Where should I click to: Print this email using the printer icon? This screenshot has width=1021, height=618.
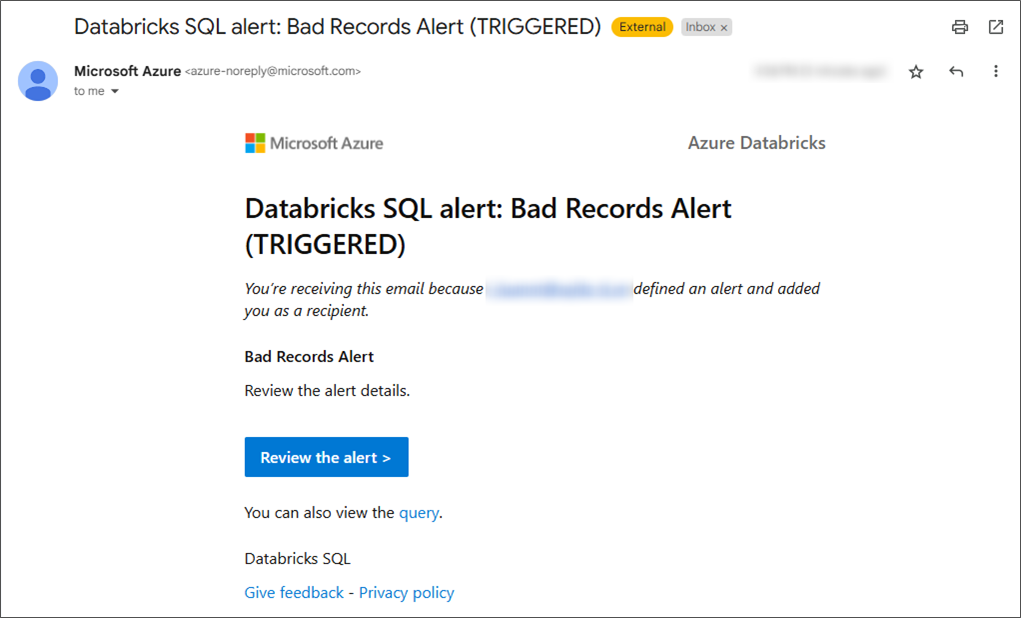pyautogui.click(x=960, y=27)
